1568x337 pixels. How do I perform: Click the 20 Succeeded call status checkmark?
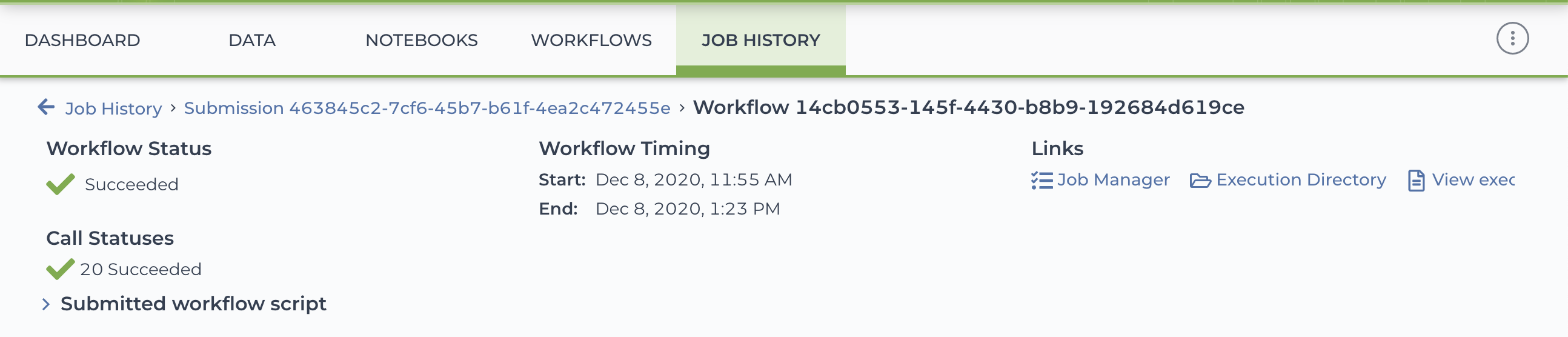[x=60, y=269]
